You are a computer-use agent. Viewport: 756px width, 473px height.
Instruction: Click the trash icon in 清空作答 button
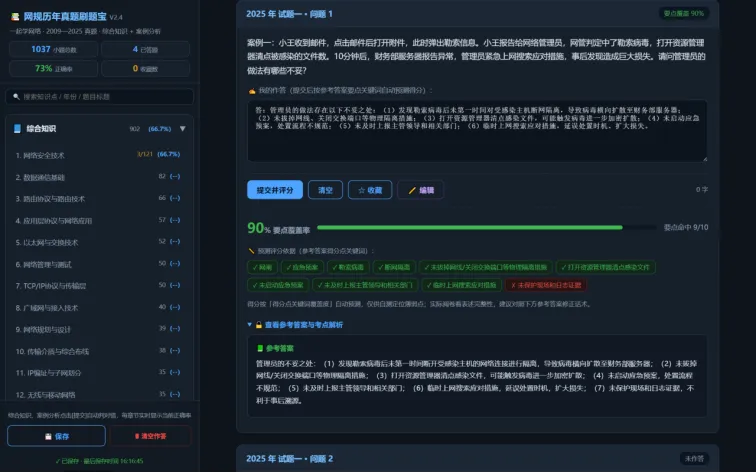(x=137, y=436)
